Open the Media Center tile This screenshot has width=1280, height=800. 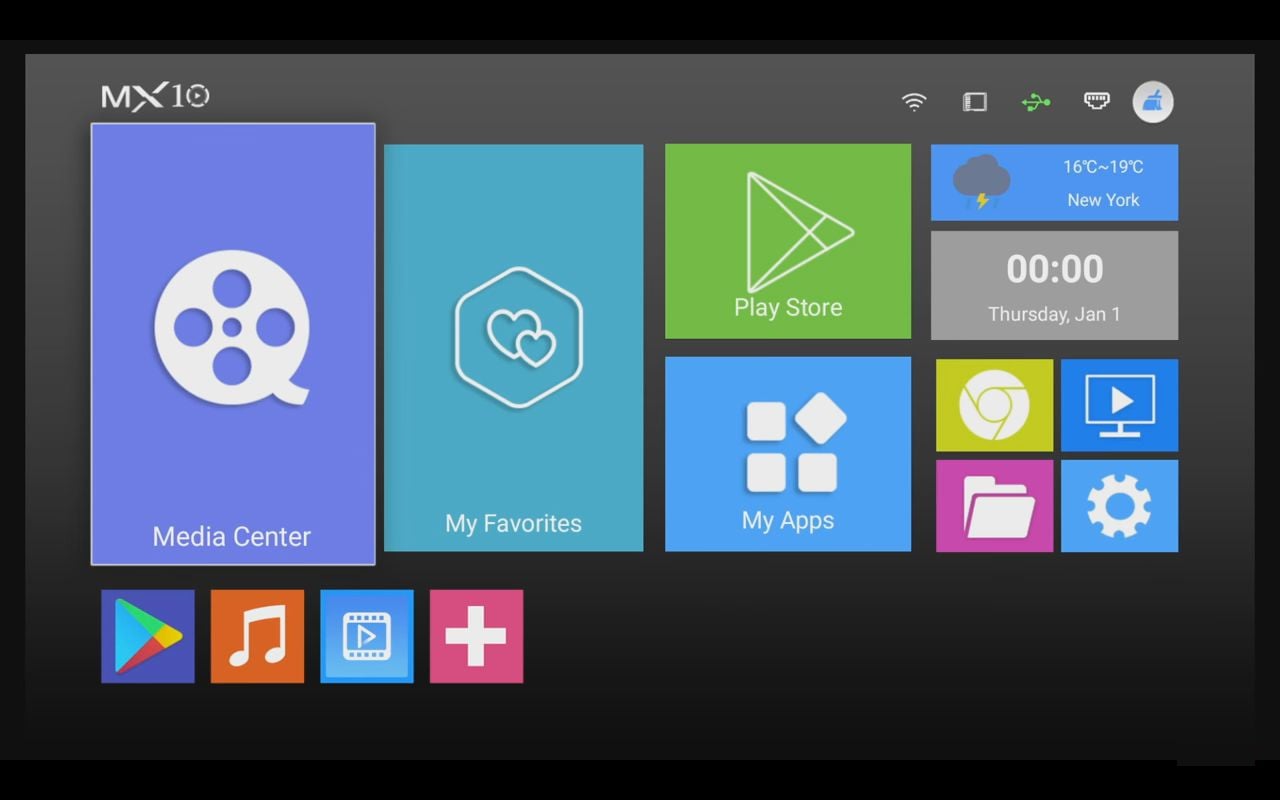click(233, 344)
